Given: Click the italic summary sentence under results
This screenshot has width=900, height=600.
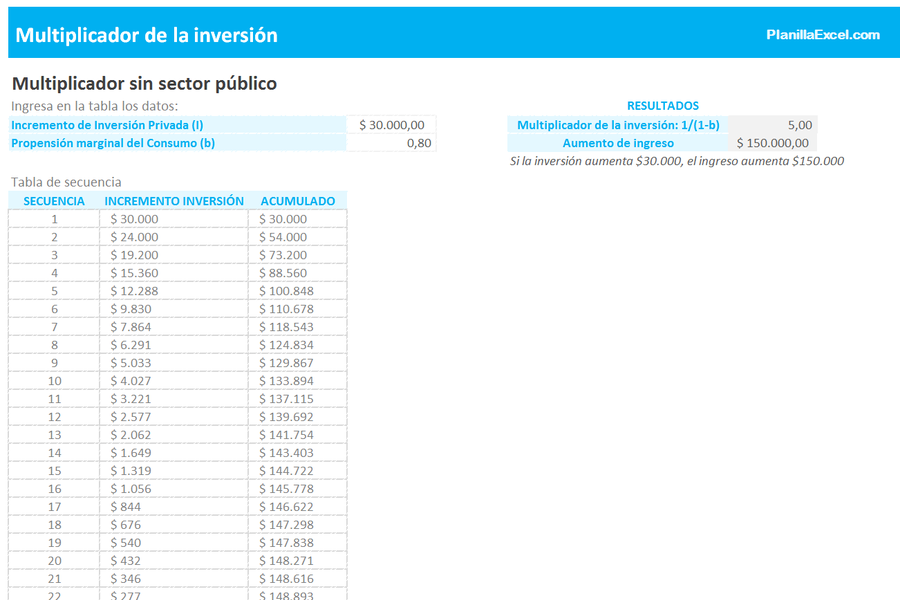Looking at the screenshot, I should (676, 161).
